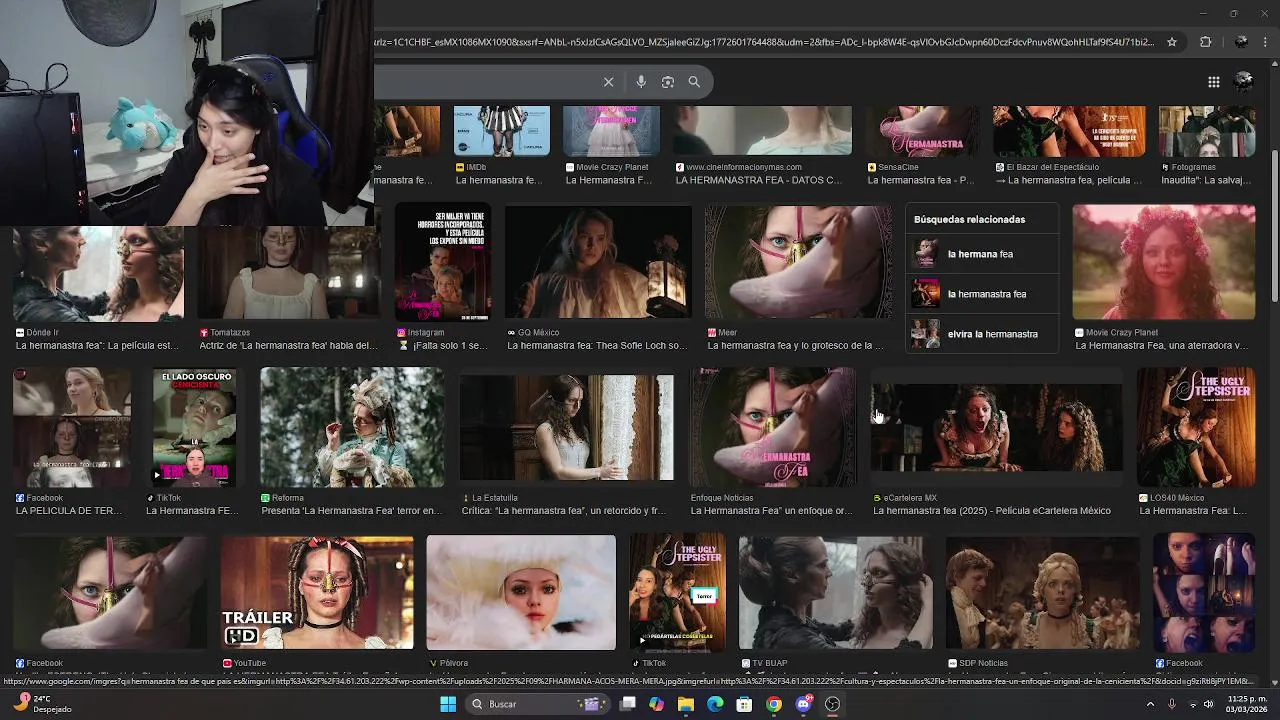This screenshot has height=720, width=1280.
Task: Open the Google account avatar on the page
Action: [1244, 81]
